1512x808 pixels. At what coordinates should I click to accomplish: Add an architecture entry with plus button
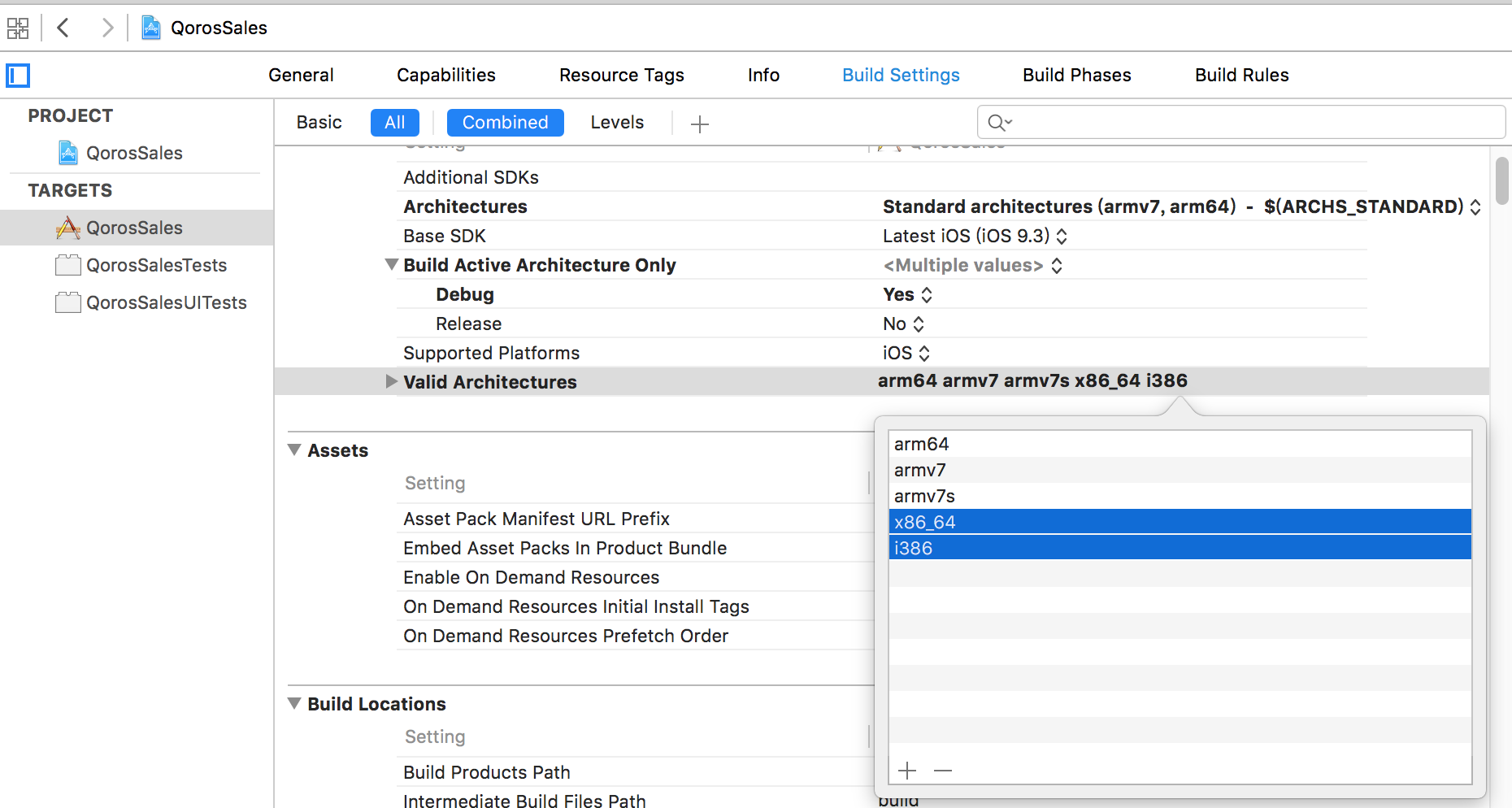click(x=907, y=770)
